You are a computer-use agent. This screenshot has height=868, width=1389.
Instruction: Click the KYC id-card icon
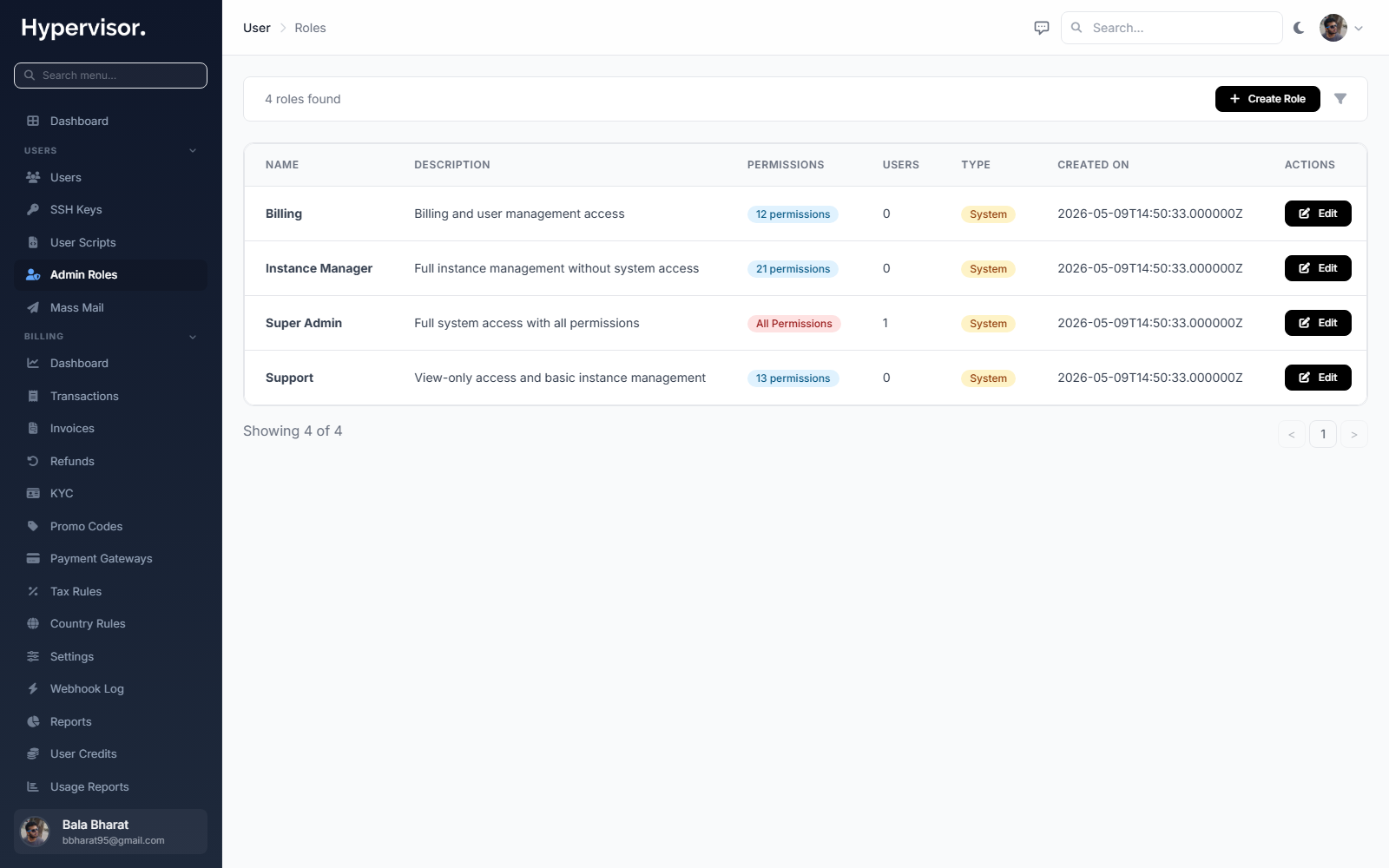coord(33,493)
